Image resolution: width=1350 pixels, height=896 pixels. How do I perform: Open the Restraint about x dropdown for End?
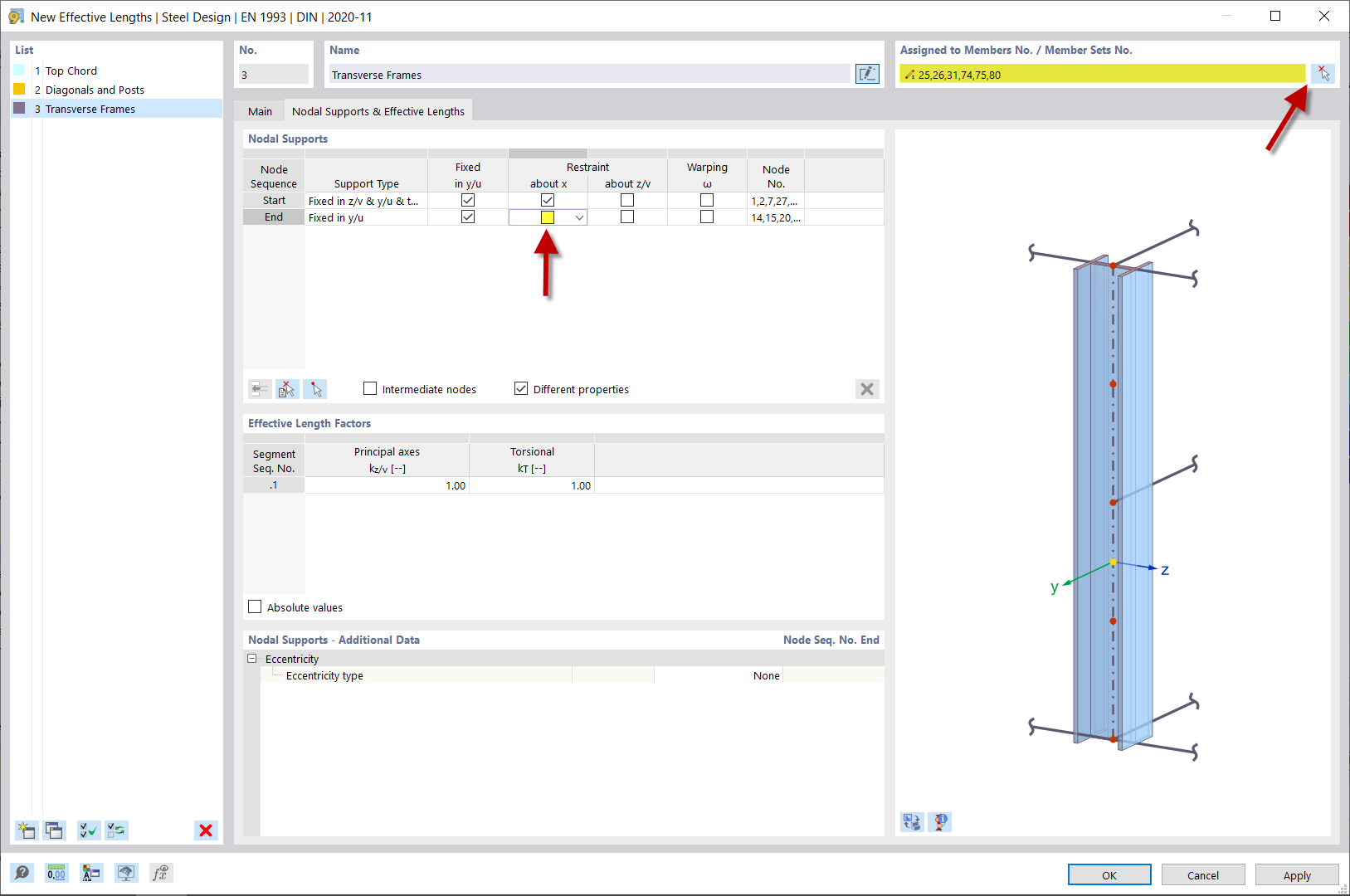pos(579,217)
